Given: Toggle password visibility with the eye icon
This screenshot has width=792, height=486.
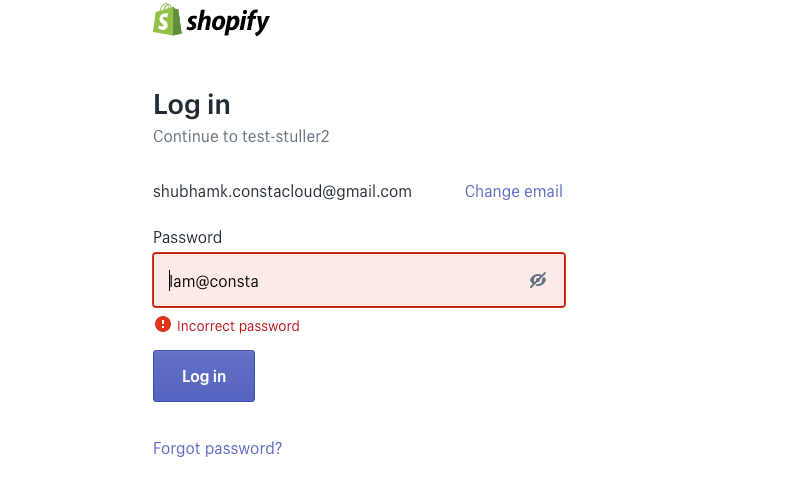Looking at the screenshot, I should [538, 280].
